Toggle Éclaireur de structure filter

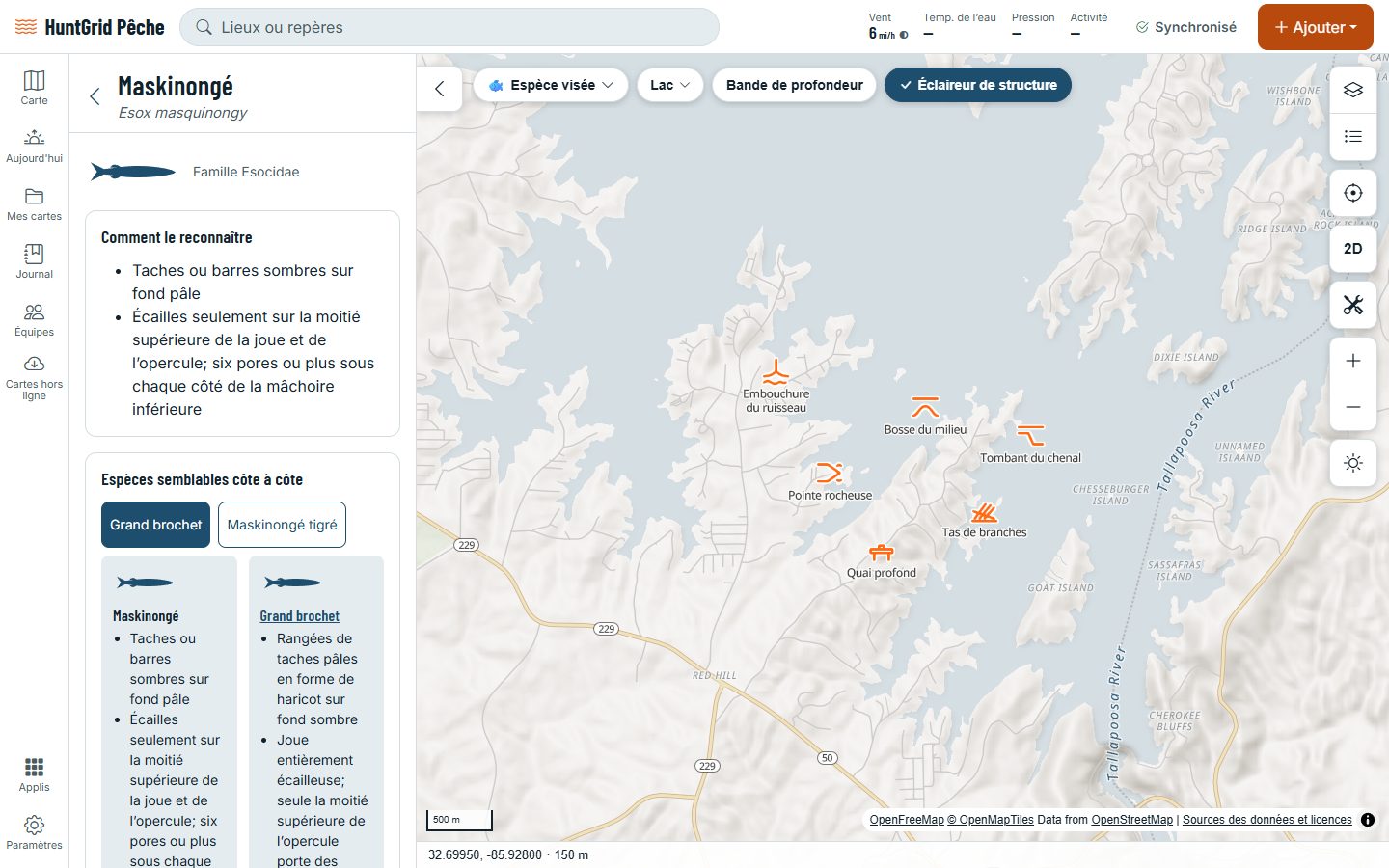tap(978, 85)
